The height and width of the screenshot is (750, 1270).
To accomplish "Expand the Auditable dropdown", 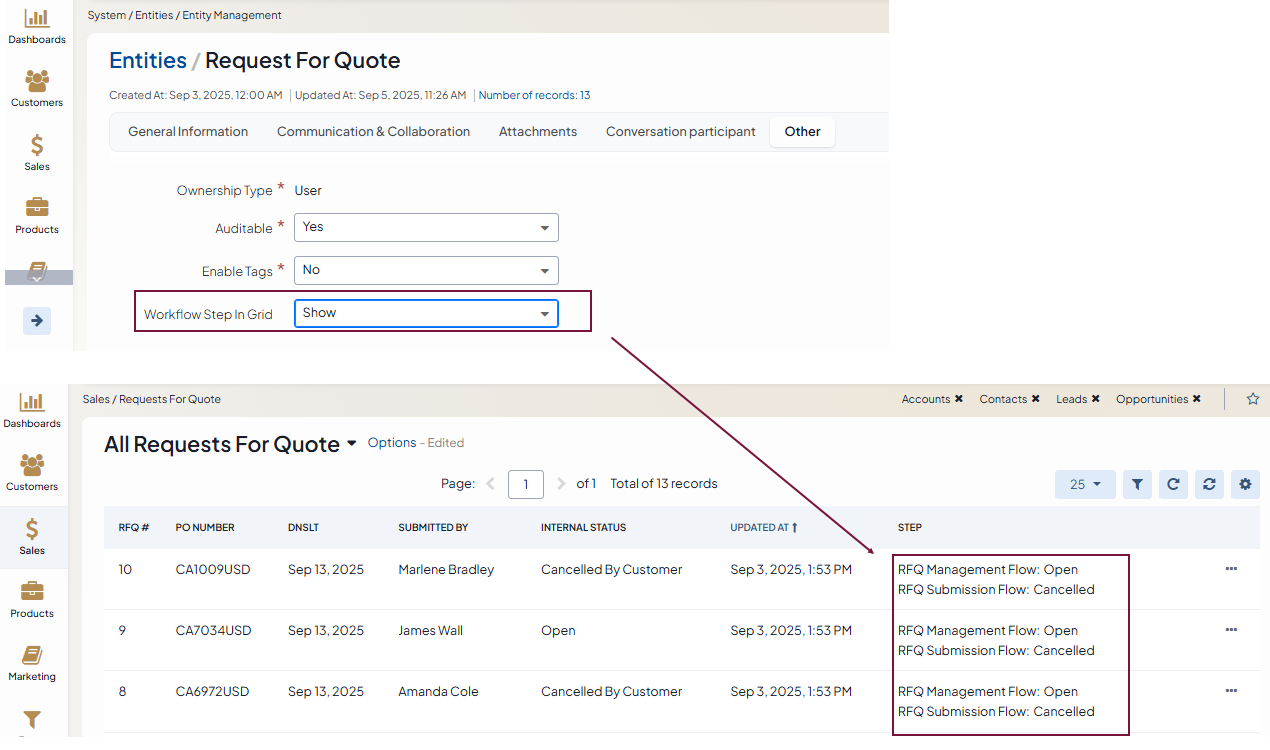I will coord(426,228).
